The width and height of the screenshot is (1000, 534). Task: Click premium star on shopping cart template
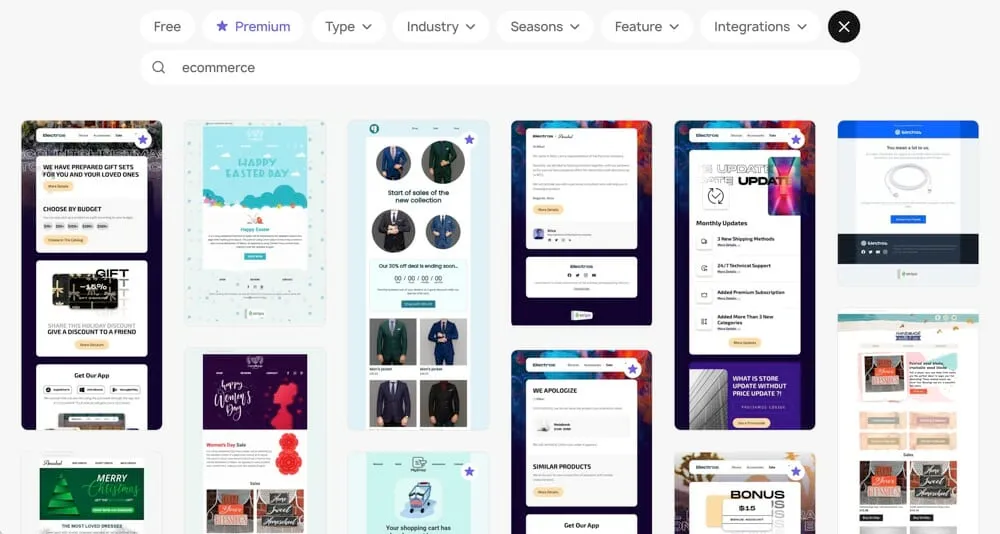pos(469,472)
